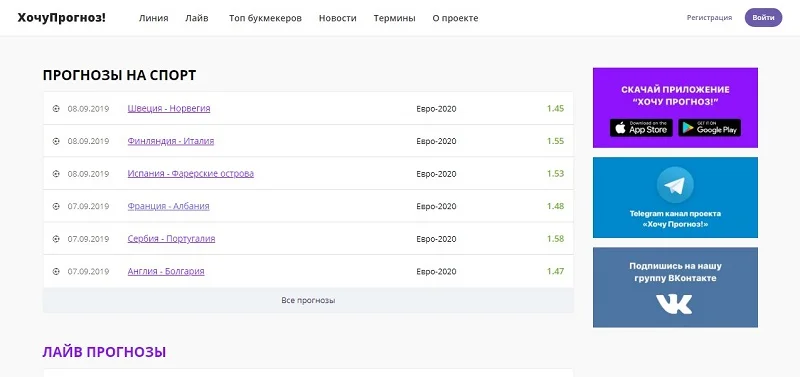The width and height of the screenshot is (800, 377).
Task: Open Топ букмекеров in the navigation
Action: (x=265, y=18)
